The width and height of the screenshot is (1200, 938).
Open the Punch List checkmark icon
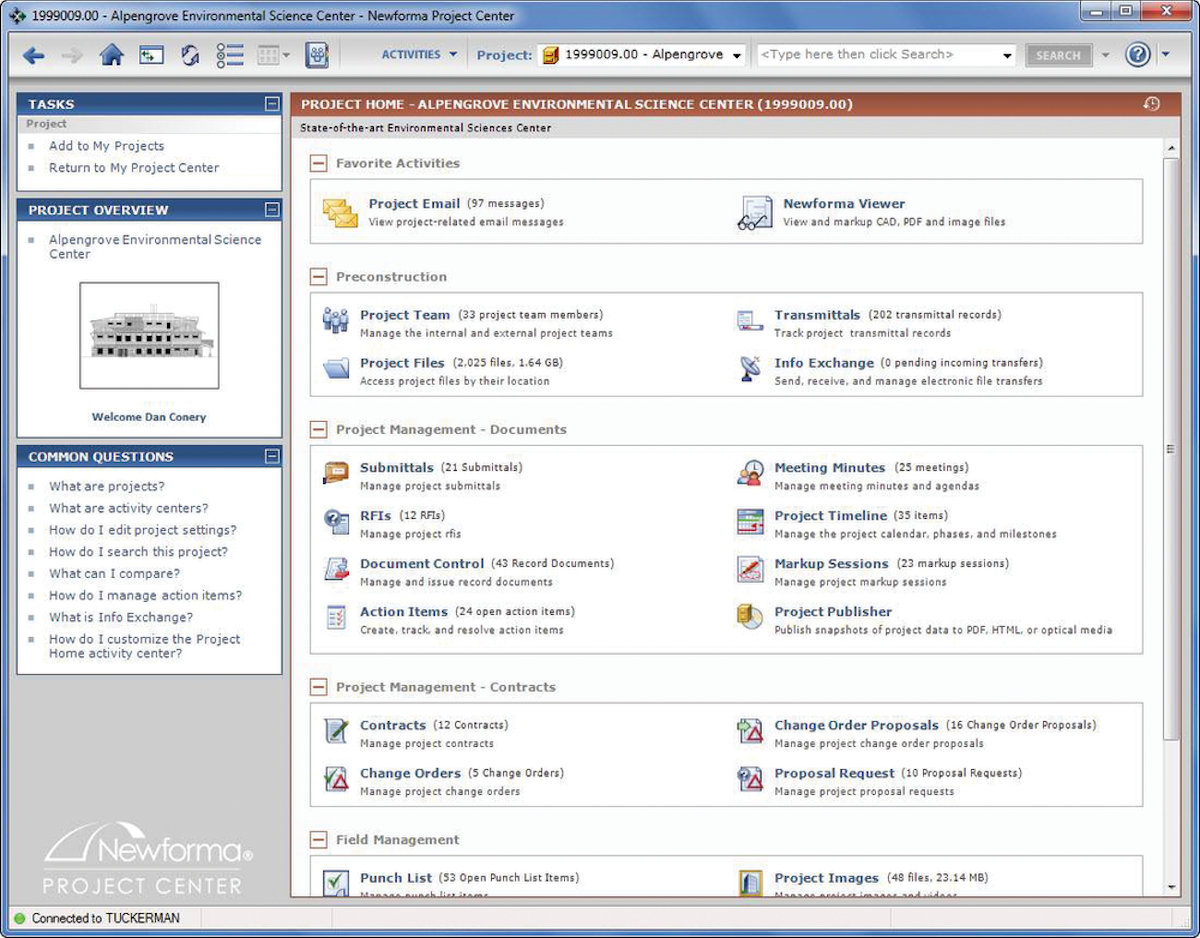pos(336,882)
